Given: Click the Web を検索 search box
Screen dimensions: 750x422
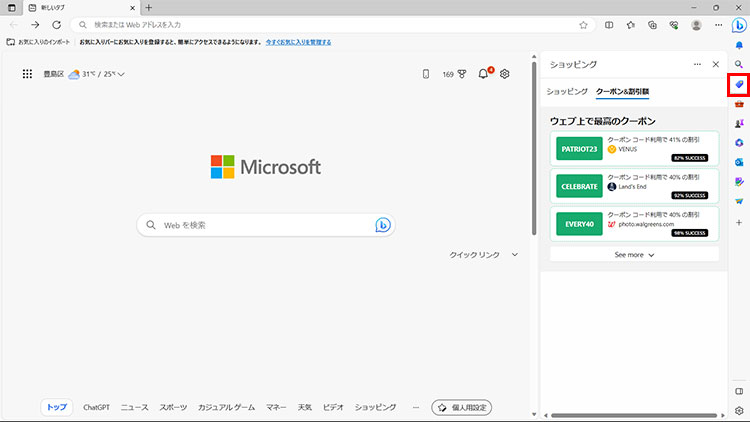Looking at the screenshot, I should pos(265,226).
